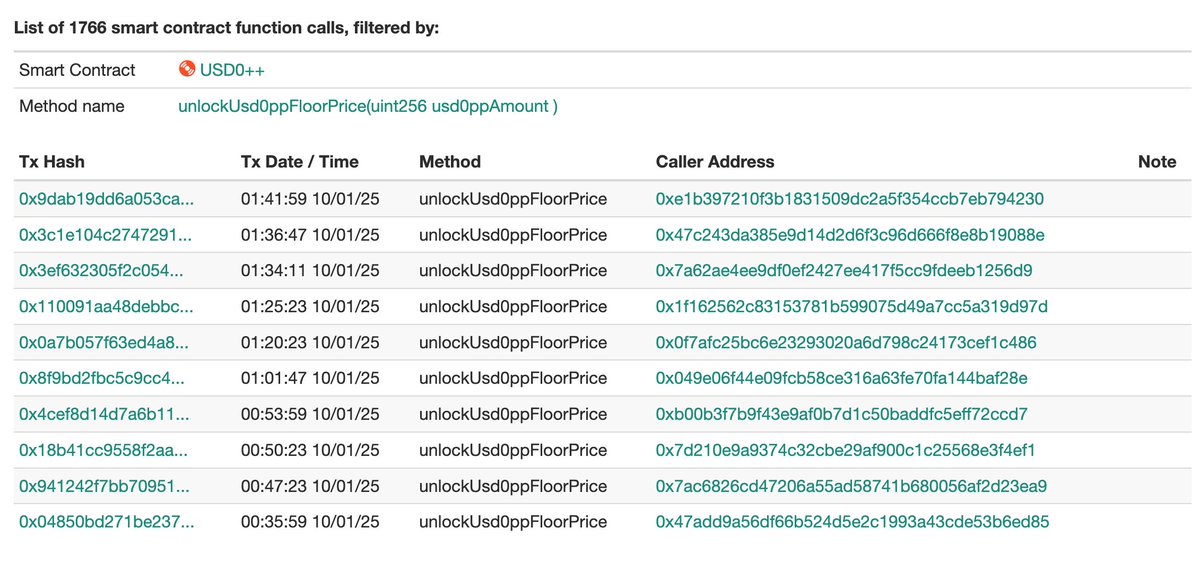Image resolution: width=1200 pixels, height=563 pixels.
Task: Open transaction hash 0x04850bd271be237...
Action: [107, 522]
